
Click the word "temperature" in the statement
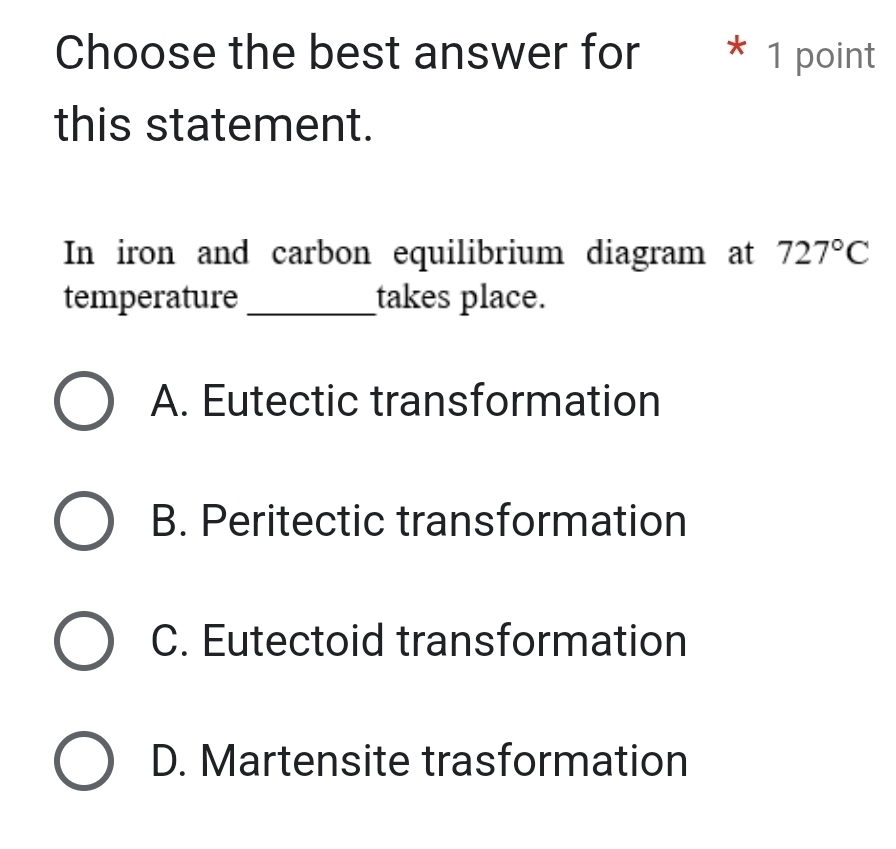pyautogui.click(x=151, y=296)
